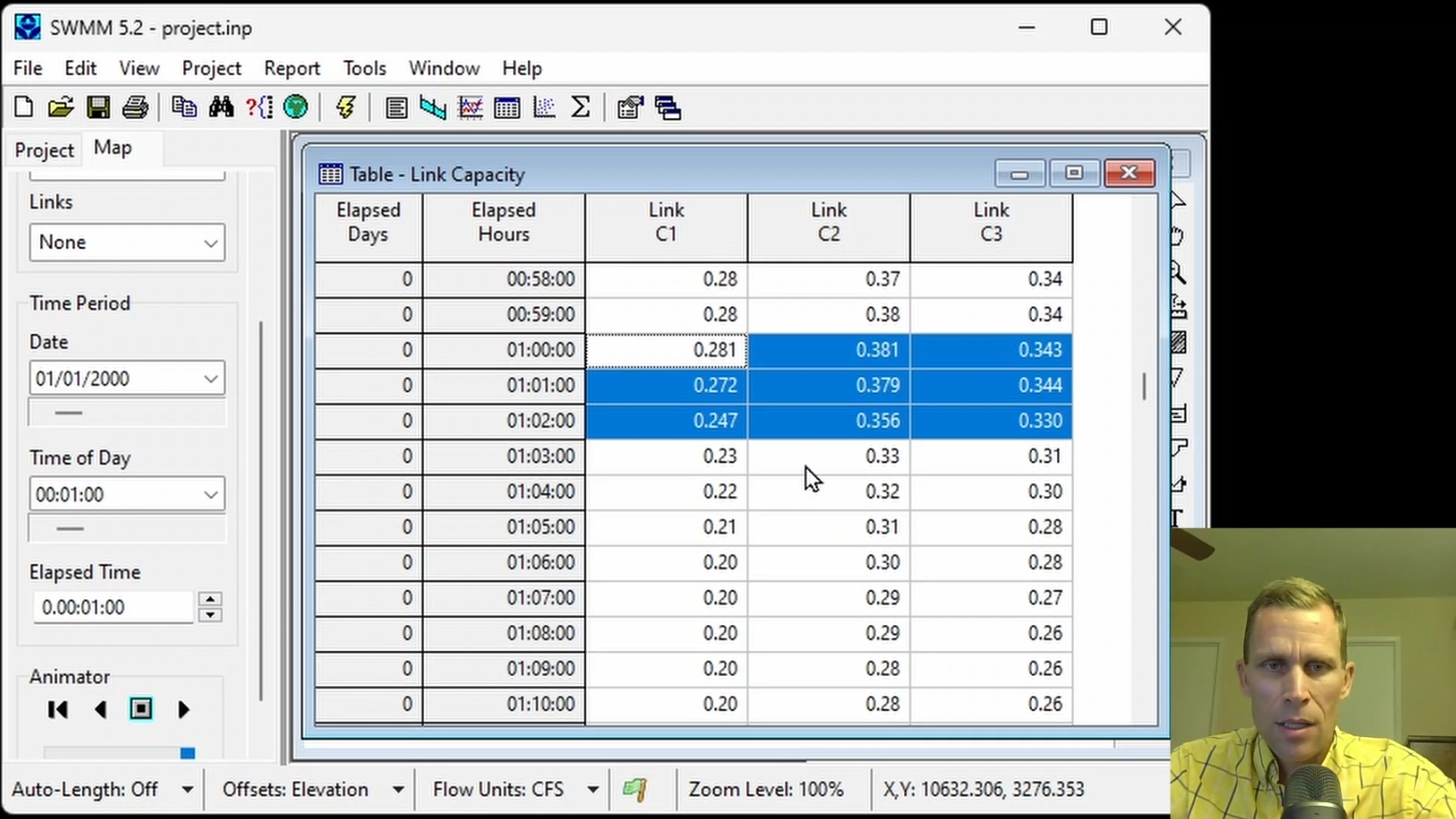Screen dimensions: 1456x819
Task: Open the File menu
Action: point(28,68)
